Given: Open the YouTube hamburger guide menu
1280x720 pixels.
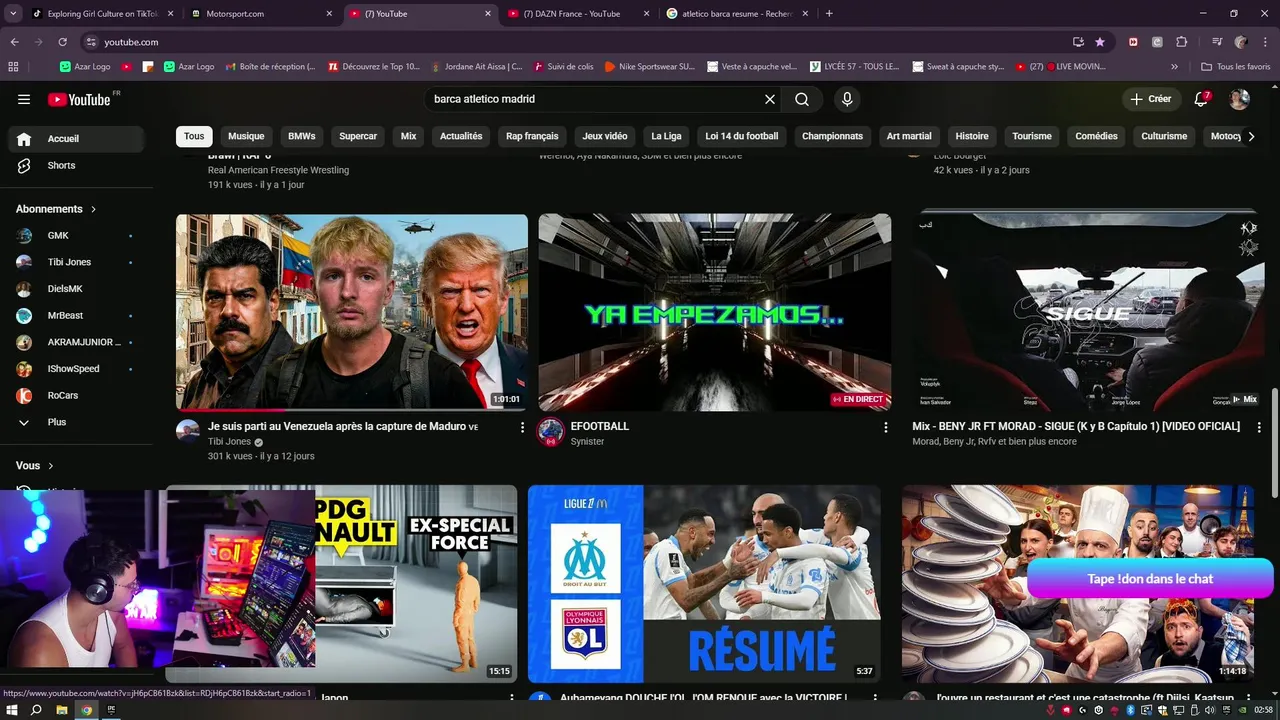Looking at the screenshot, I should tap(24, 99).
